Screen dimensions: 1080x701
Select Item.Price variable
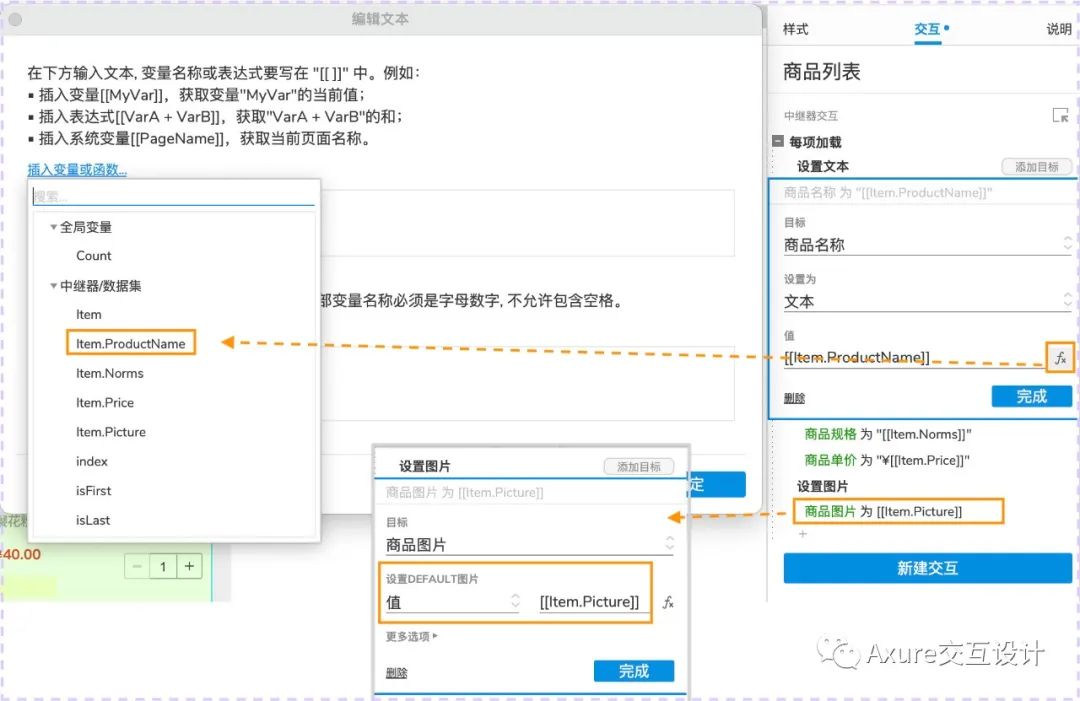tap(105, 403)
